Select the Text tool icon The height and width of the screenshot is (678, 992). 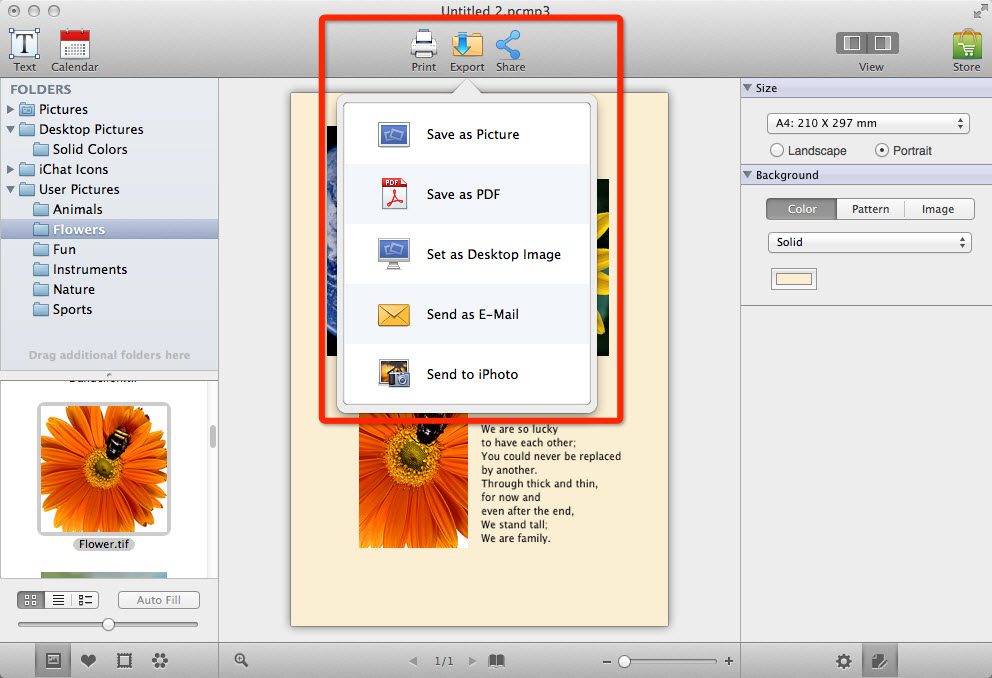tap(25, 45)
